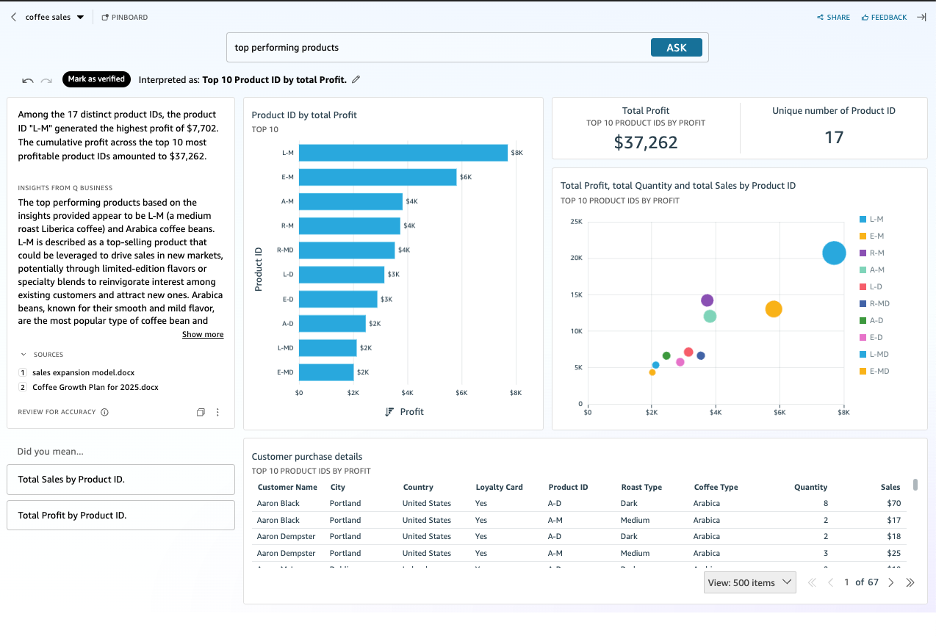Edit the interpretation using the pencil icon
Screen dimensions: 936x636
[x=356, y=79]
